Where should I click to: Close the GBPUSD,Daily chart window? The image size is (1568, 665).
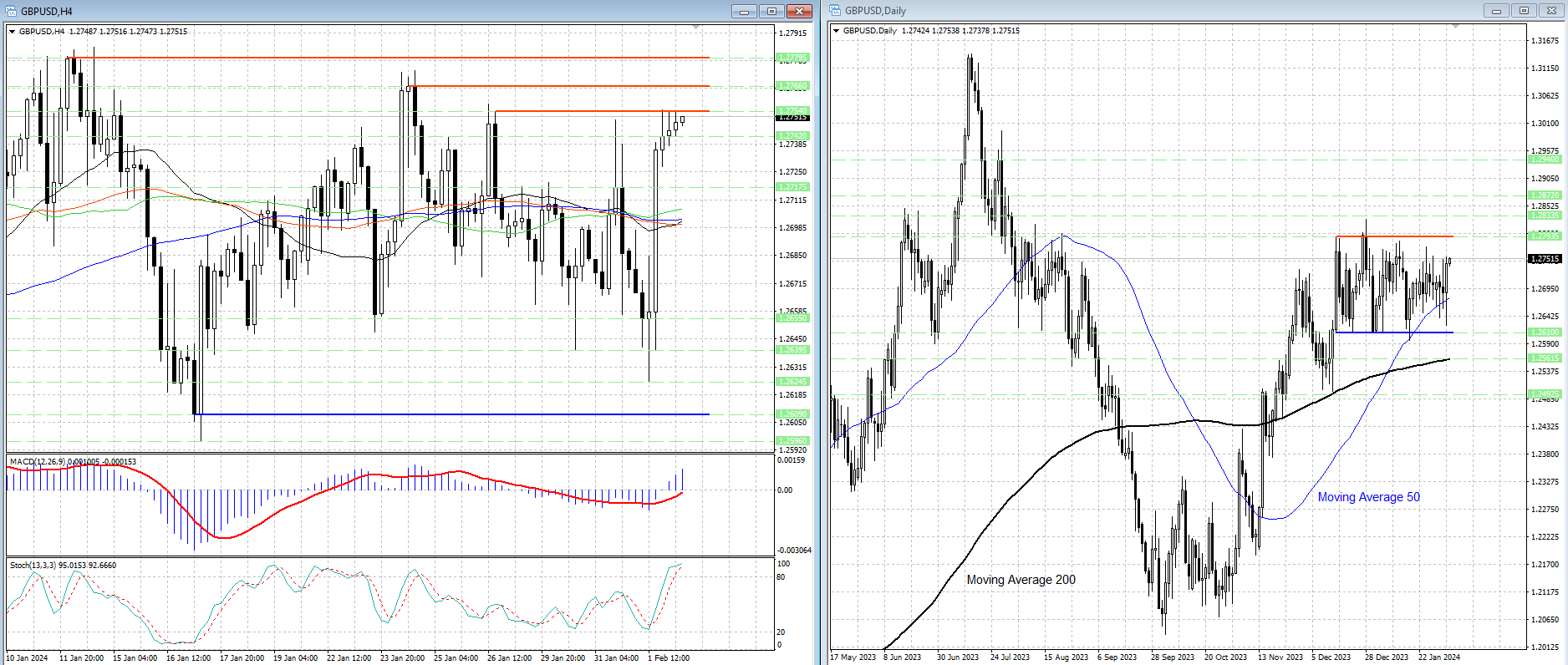click(x=1552, y=11)
